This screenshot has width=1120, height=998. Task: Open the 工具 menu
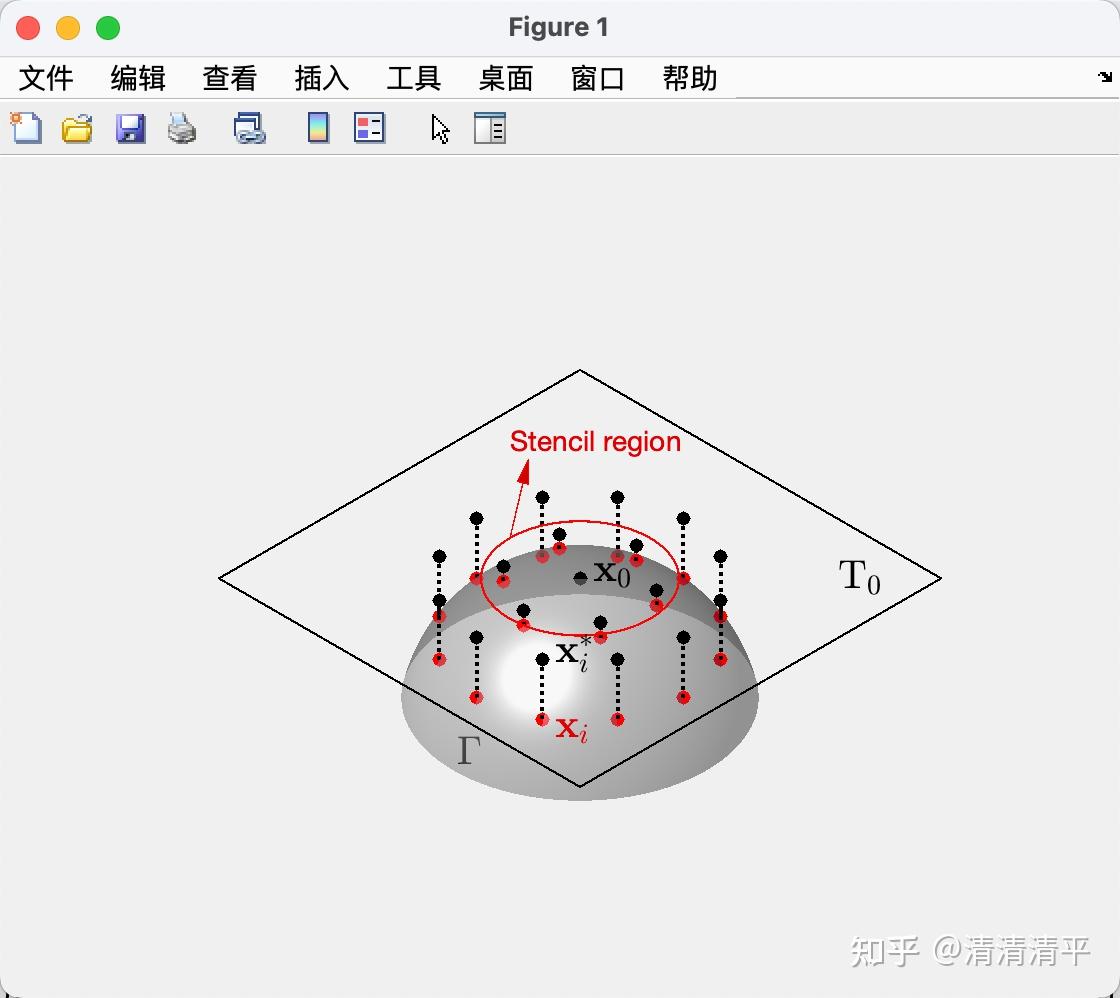click(x=413, y=78)
